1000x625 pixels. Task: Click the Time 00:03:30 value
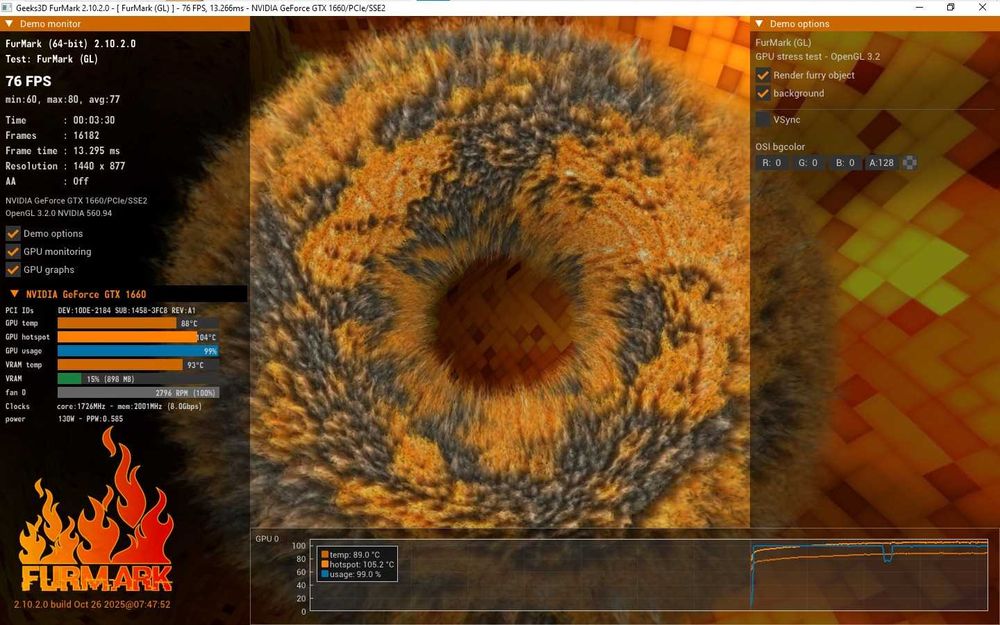tap(94, 120)
